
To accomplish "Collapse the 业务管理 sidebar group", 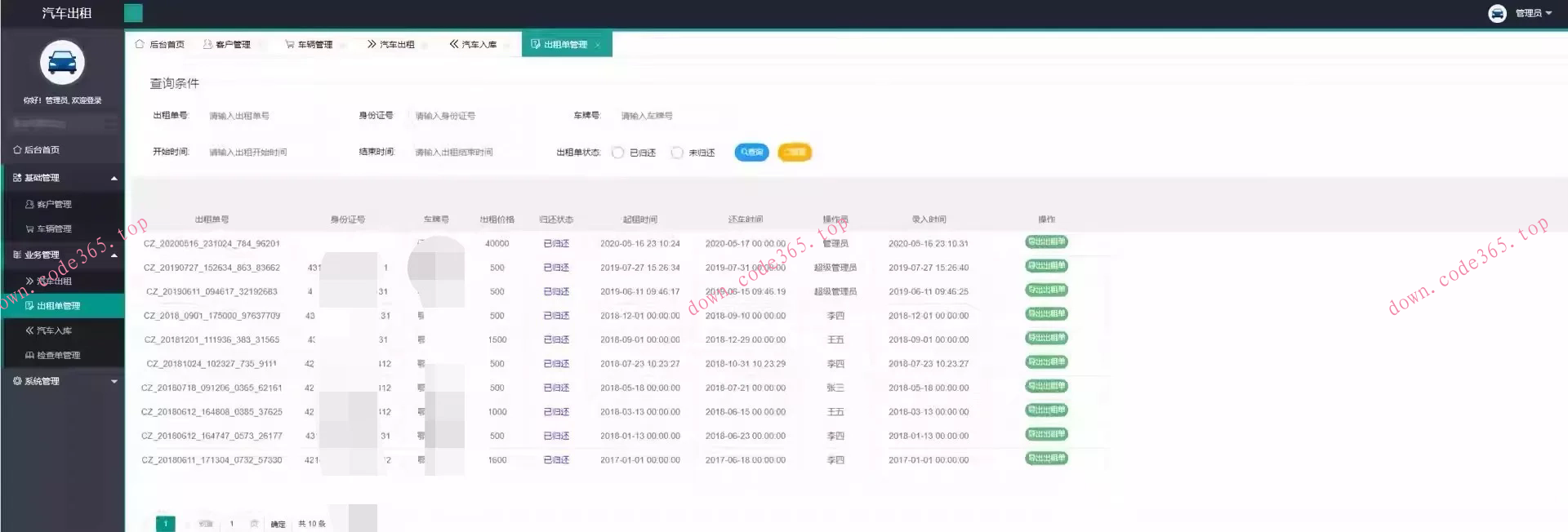I will pyautogui.click(x=62, y=255).
